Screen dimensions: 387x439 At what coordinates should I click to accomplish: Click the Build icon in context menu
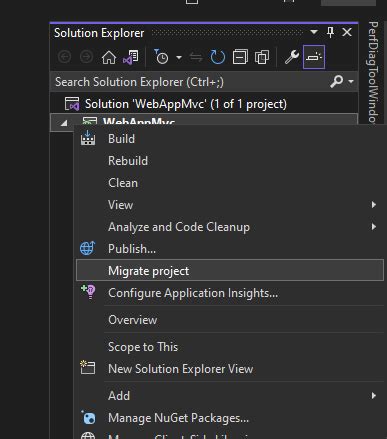tap(88, 138)
